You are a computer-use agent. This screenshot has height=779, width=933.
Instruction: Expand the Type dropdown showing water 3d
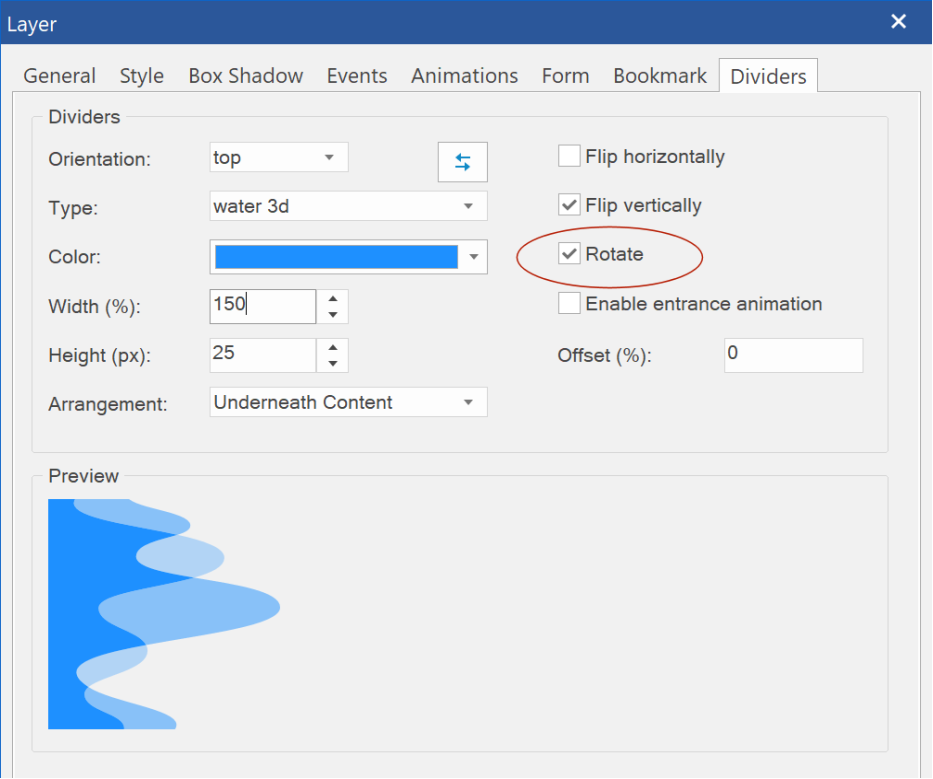[x=349, y=206]
